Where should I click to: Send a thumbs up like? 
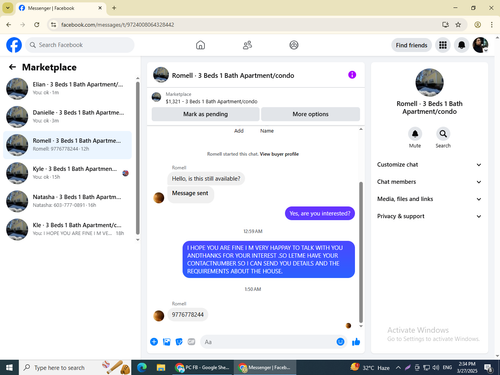356,342
